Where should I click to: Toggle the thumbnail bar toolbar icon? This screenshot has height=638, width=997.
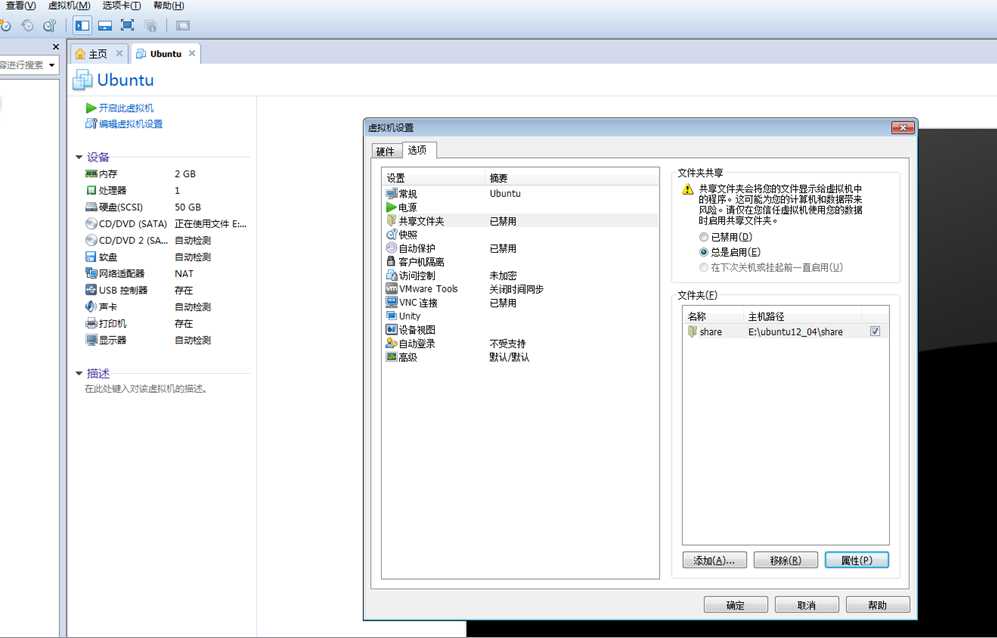tap(105, 25)
